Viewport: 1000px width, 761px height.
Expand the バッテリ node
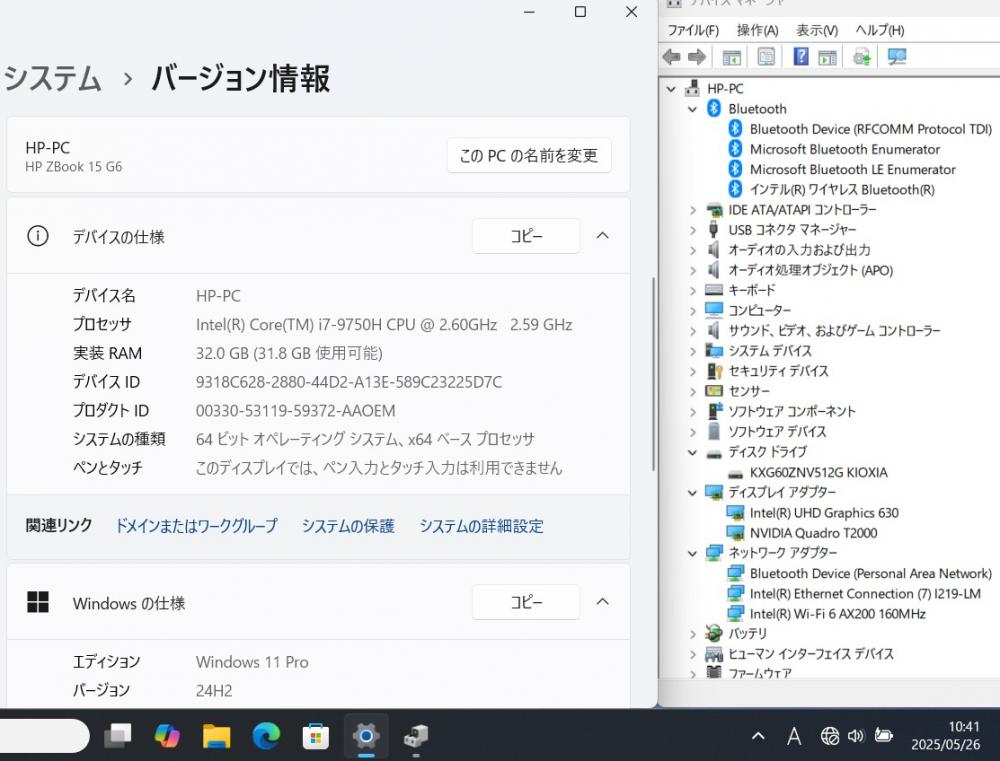click(693, 634)
